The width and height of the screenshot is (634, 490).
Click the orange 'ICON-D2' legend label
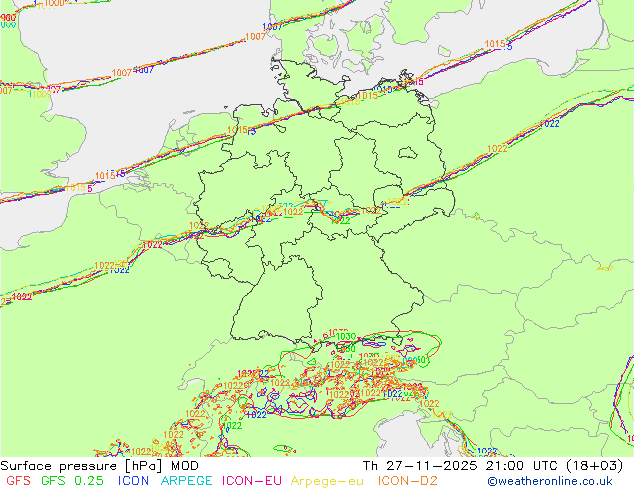coord(408,481)
